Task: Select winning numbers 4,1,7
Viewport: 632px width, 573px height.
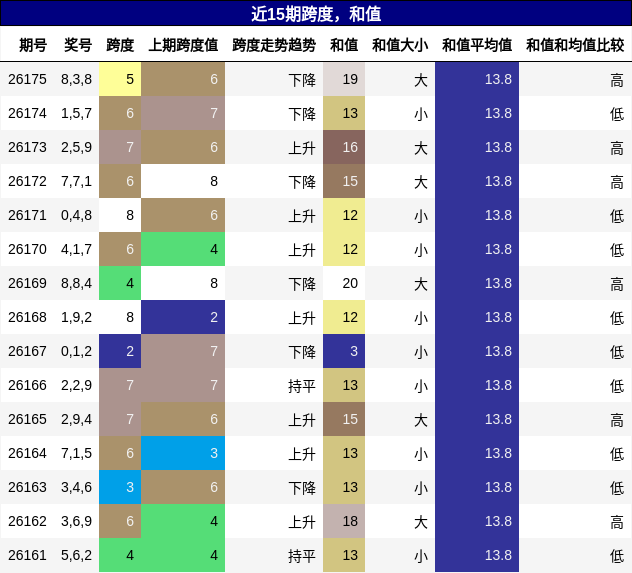Action: tap(77, 249)
